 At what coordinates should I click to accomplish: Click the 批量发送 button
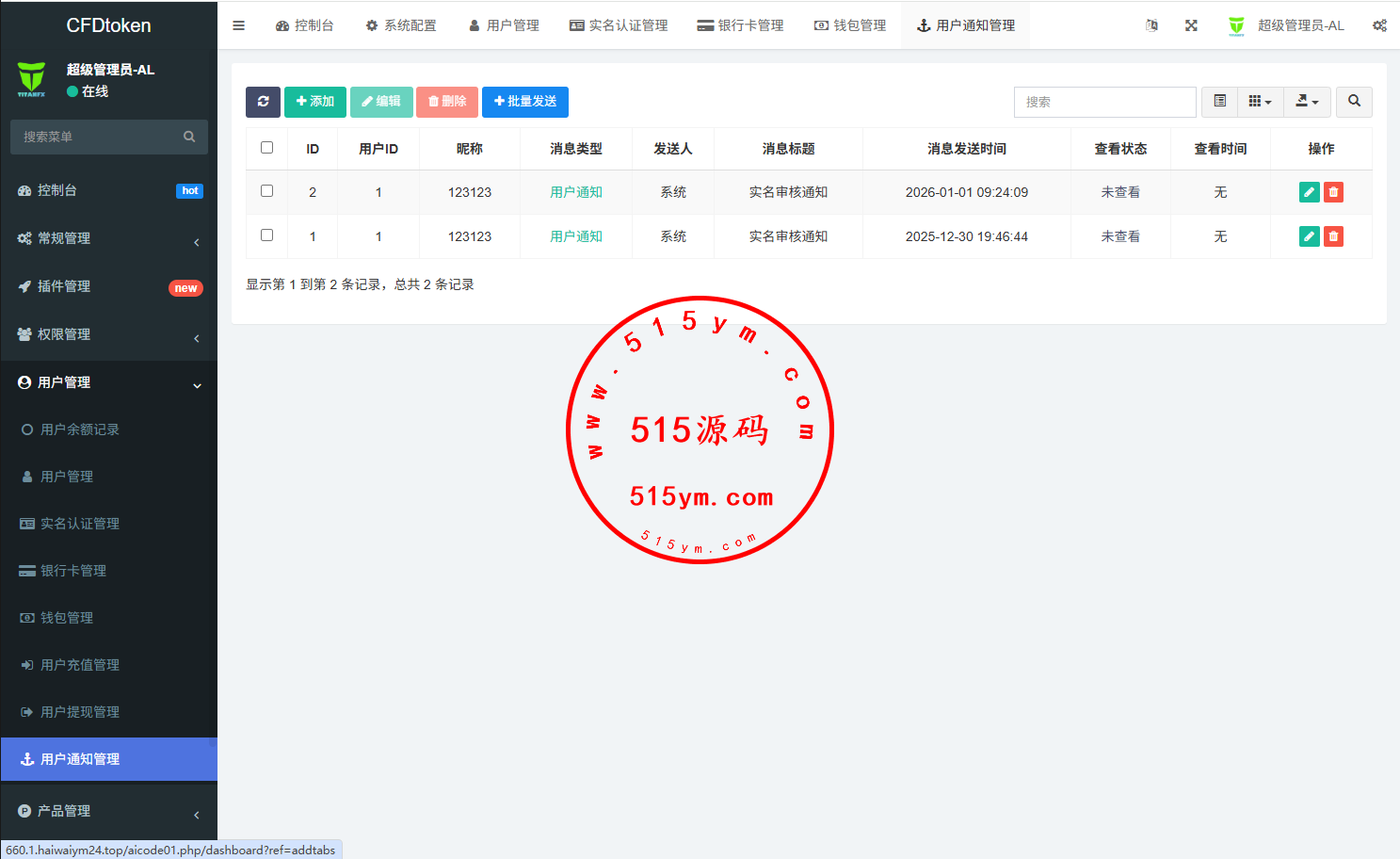point(525,102)
